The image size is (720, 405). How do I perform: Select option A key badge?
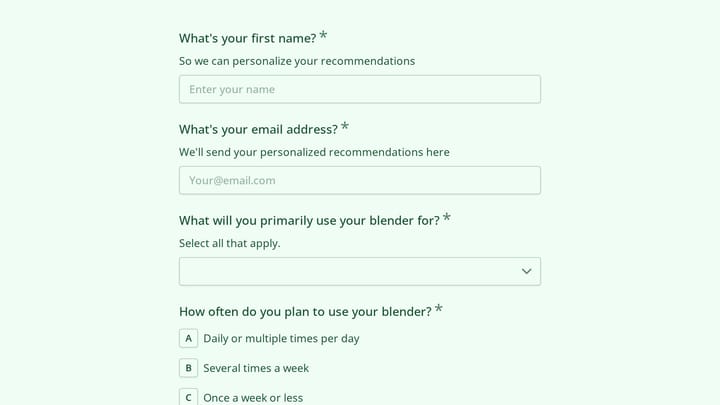(188, 338)
